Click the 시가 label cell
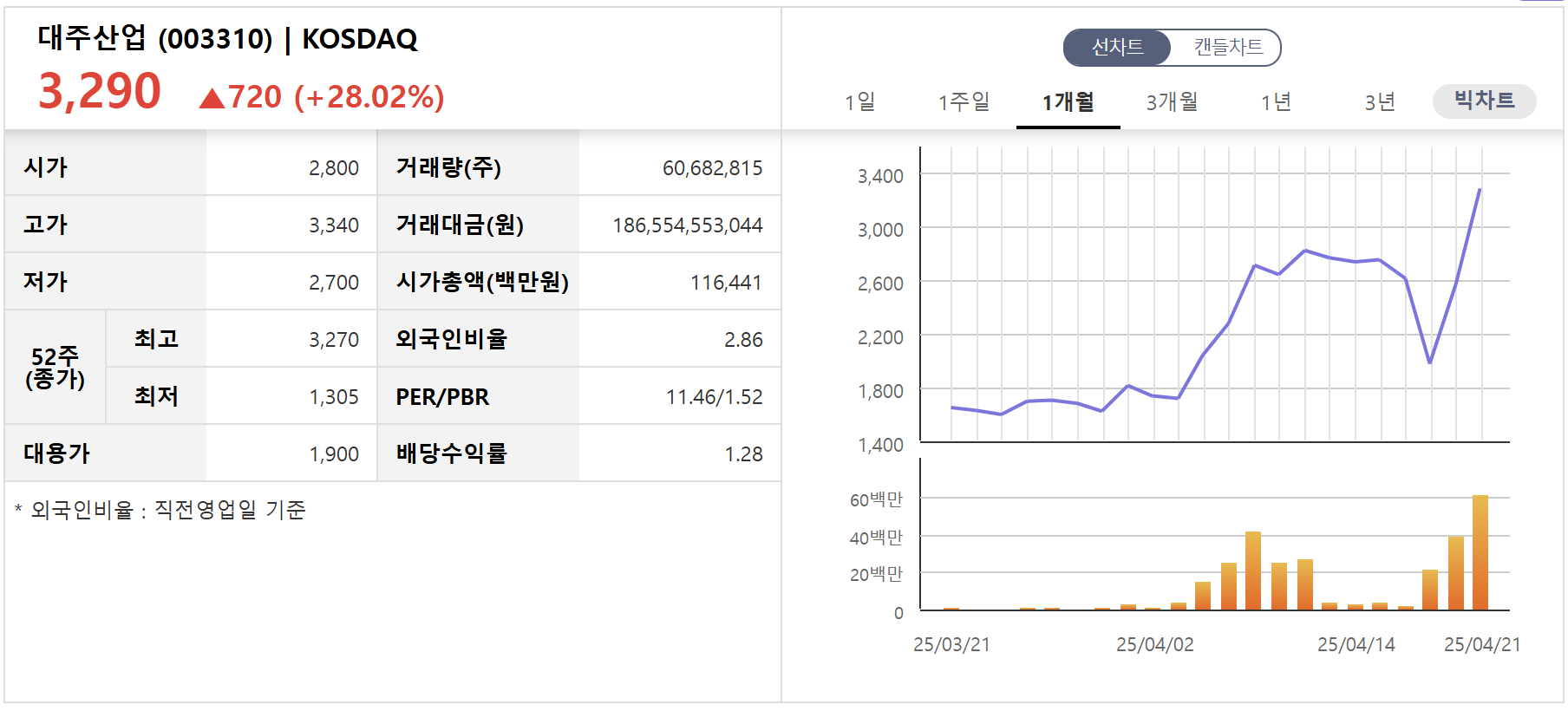Screen dimensions: 1568x711 coord(105,167)
